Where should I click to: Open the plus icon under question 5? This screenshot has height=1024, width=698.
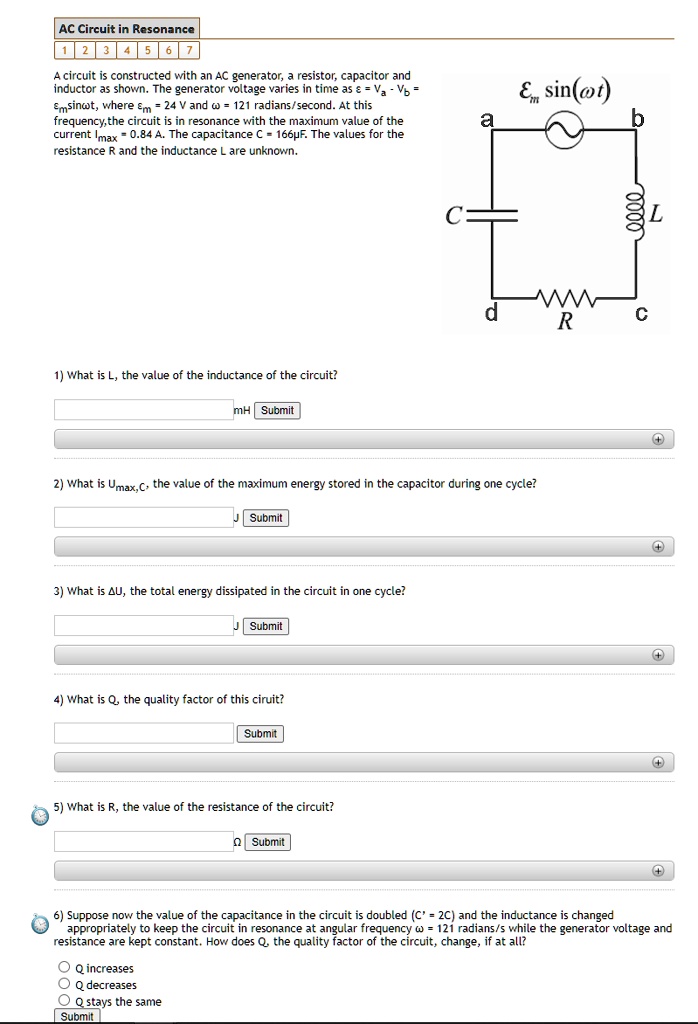pyautogui.click(x=658, y=870)
